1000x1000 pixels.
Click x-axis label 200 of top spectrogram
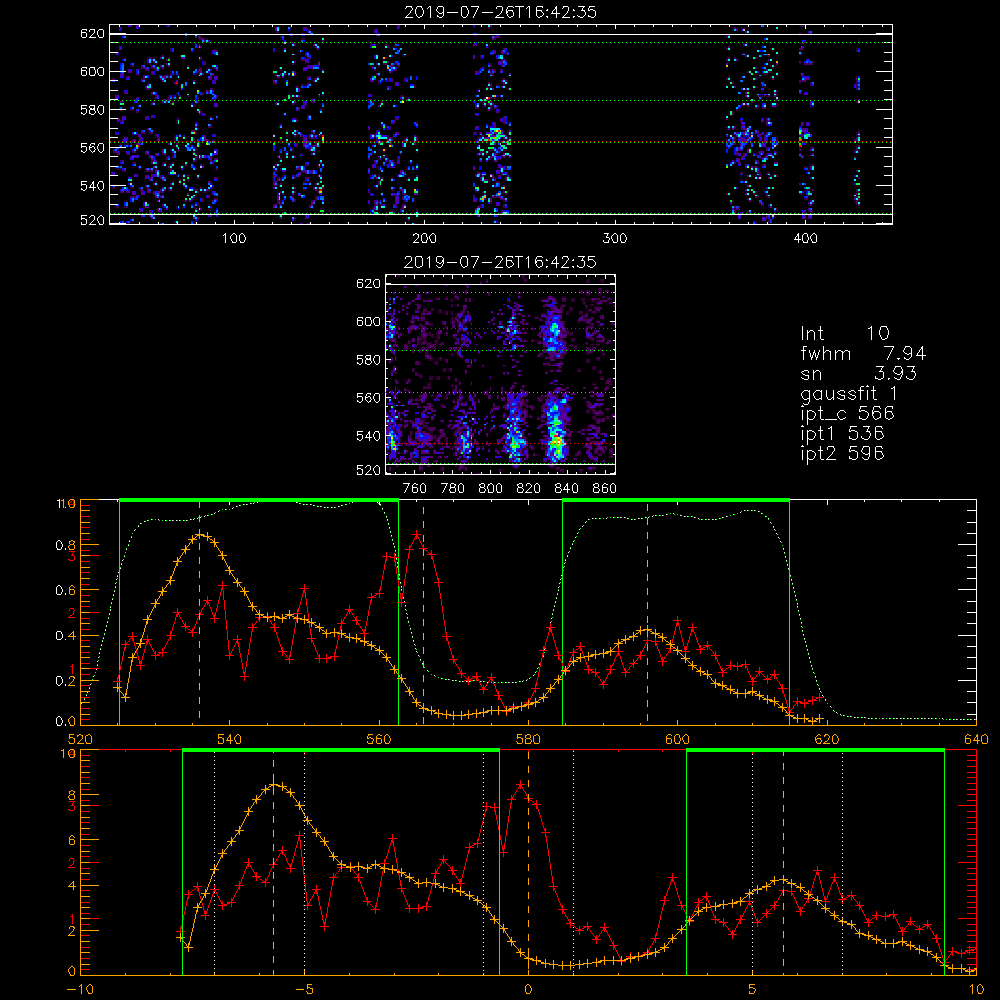click(424, 239)
